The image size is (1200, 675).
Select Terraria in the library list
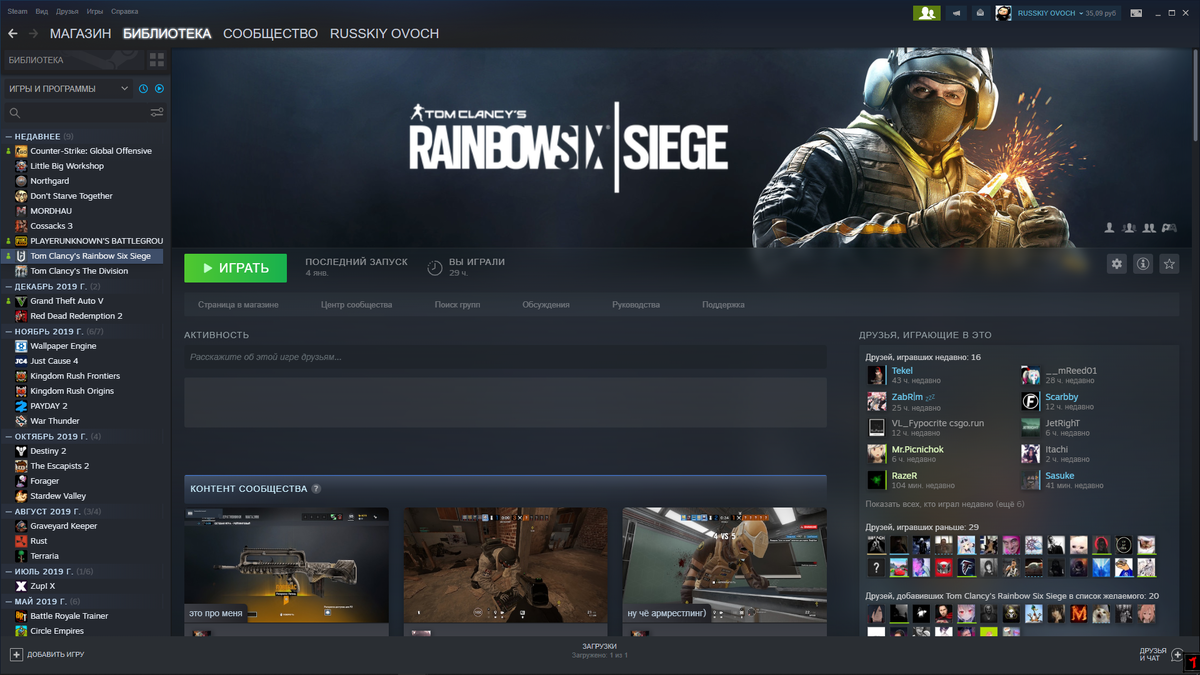44,556
